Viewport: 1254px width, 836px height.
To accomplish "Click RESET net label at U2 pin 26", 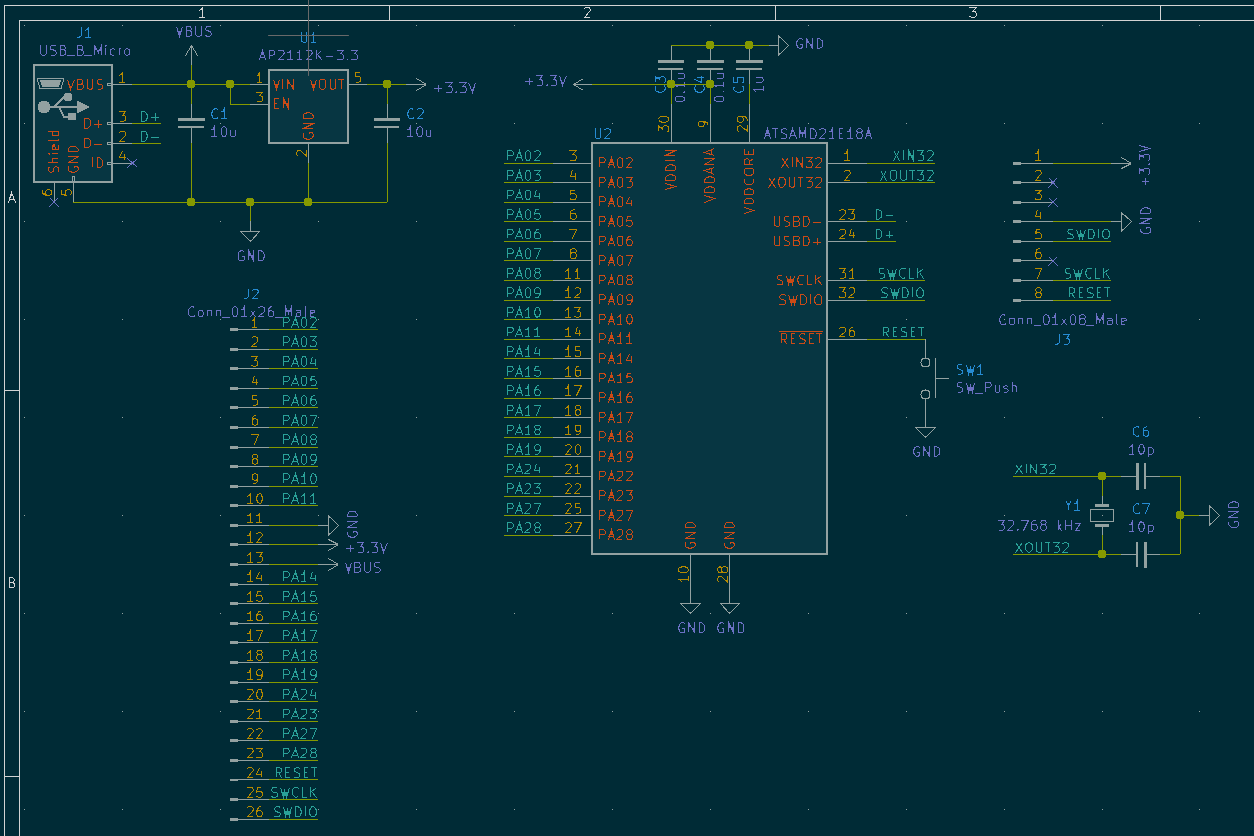I will point(903,332).
